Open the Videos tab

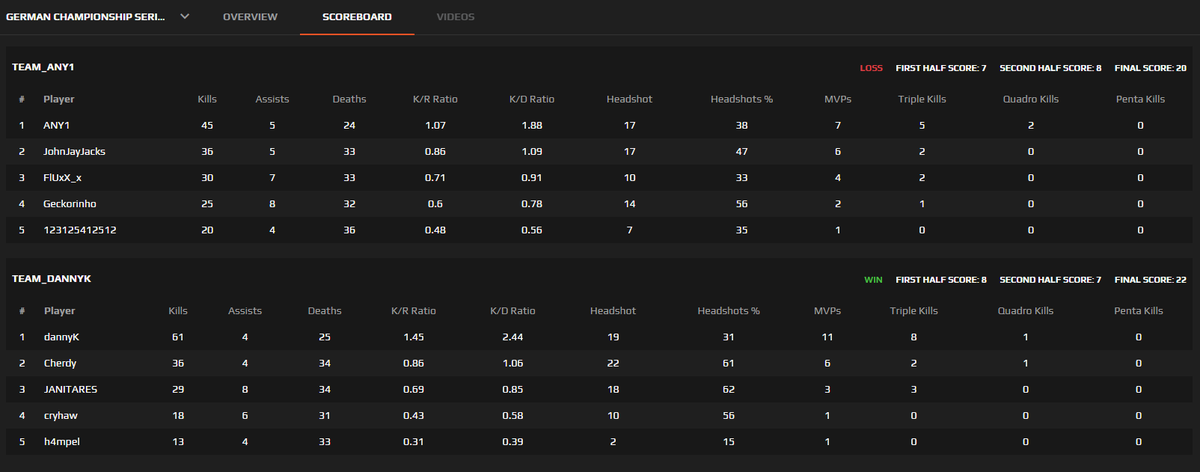click(456, 17)
